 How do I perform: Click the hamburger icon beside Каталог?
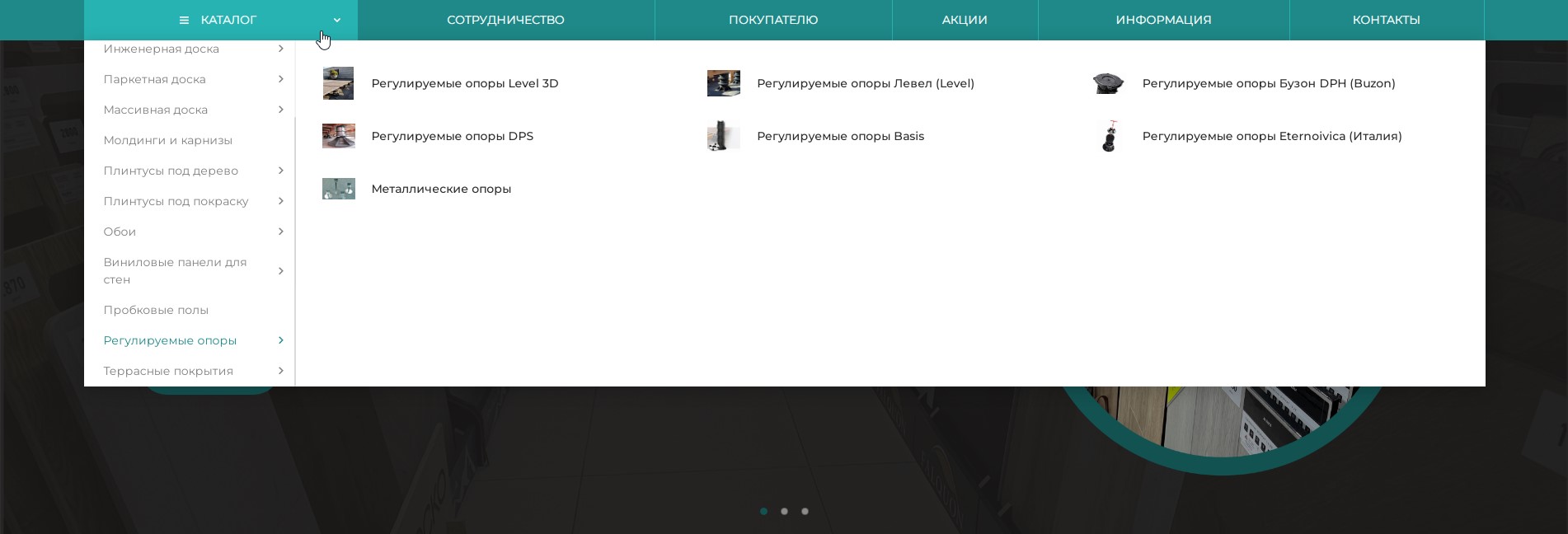pyautogui.click(x=184, y=21)
